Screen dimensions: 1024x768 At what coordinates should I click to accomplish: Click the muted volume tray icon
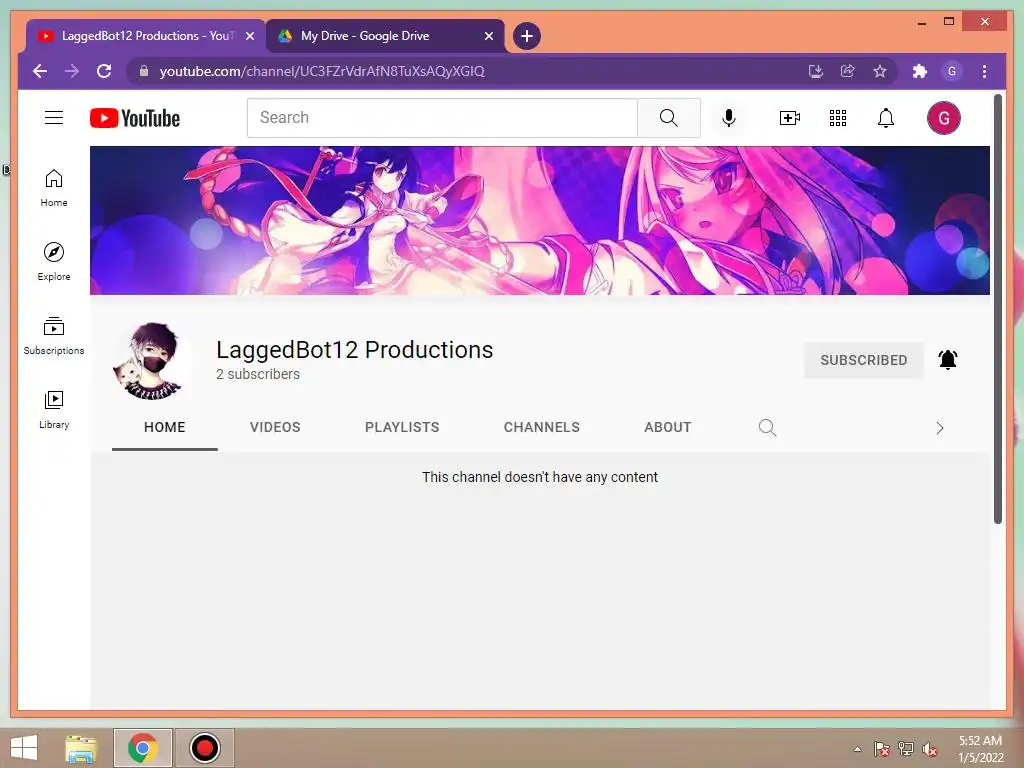[x=929, y=749]
